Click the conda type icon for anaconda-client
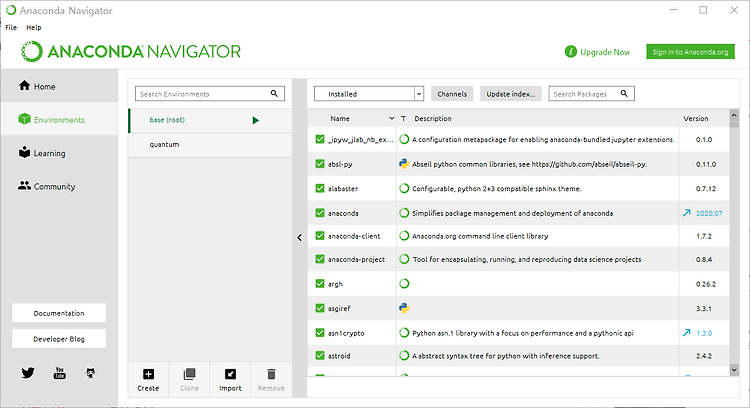750x408 pixels. click(x=404, y=236)
